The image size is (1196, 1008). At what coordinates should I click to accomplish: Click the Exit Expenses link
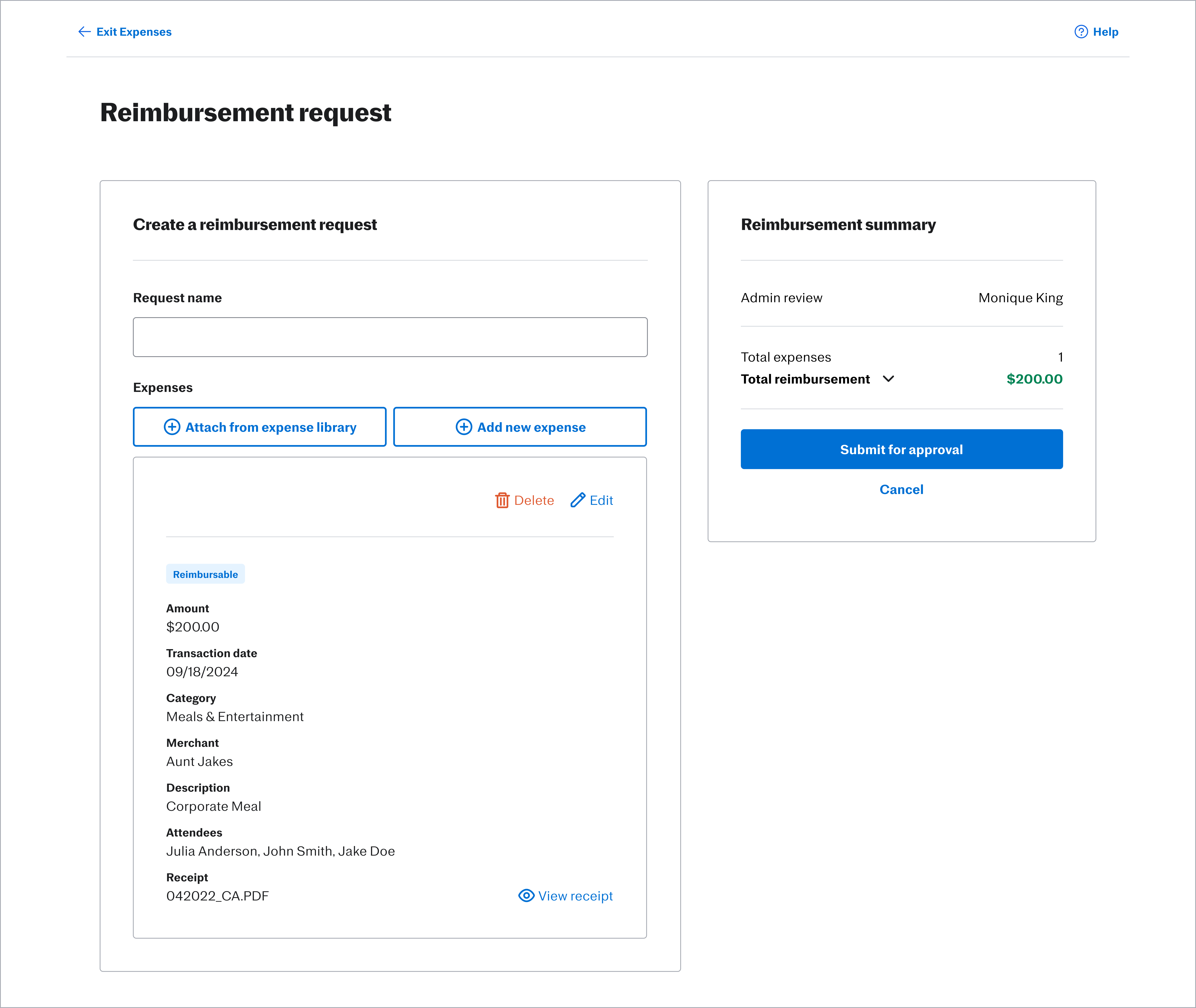pos(134,32)
